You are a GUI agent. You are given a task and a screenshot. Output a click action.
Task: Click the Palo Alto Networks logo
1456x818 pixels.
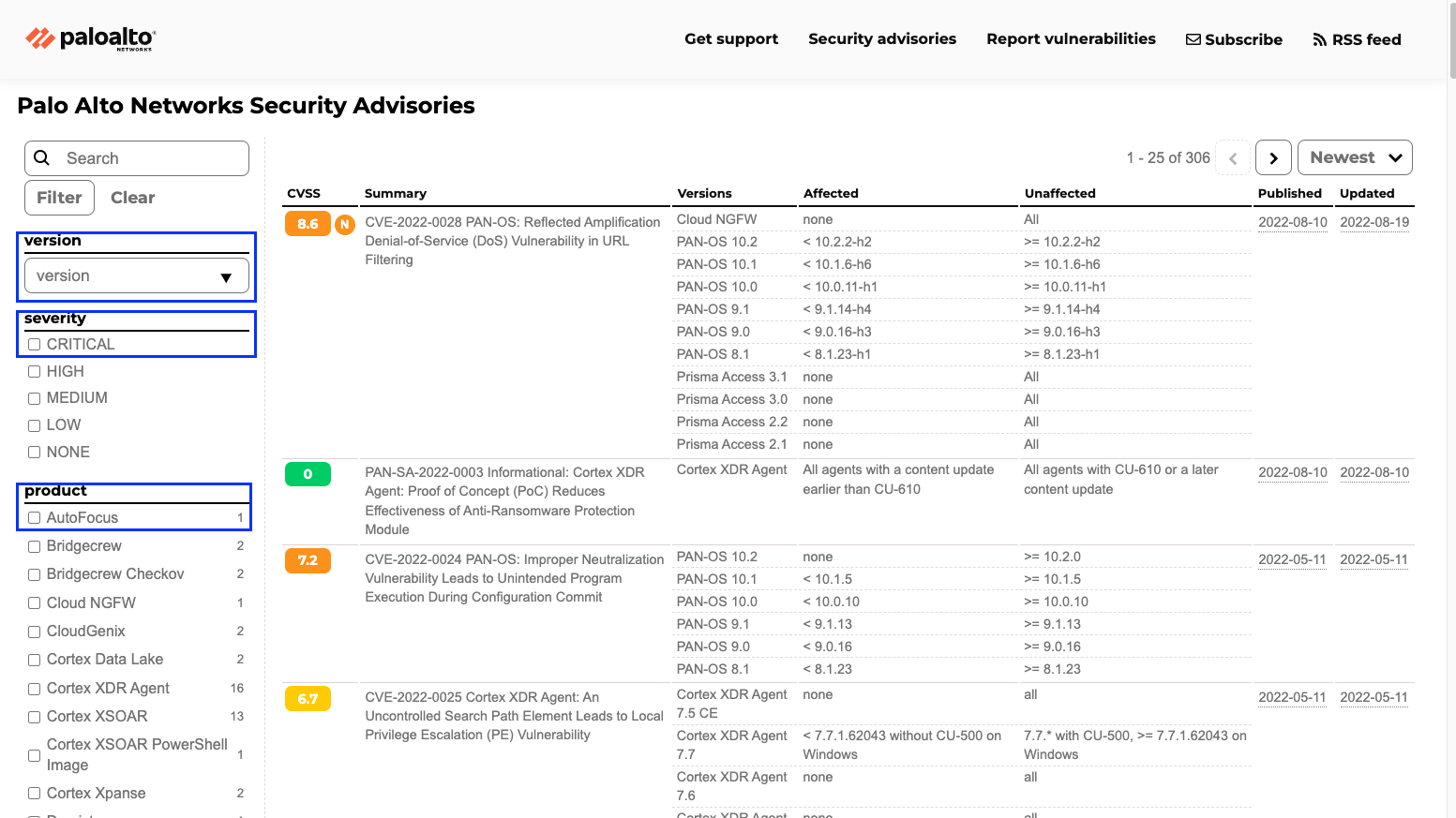(x=90, y=38)
